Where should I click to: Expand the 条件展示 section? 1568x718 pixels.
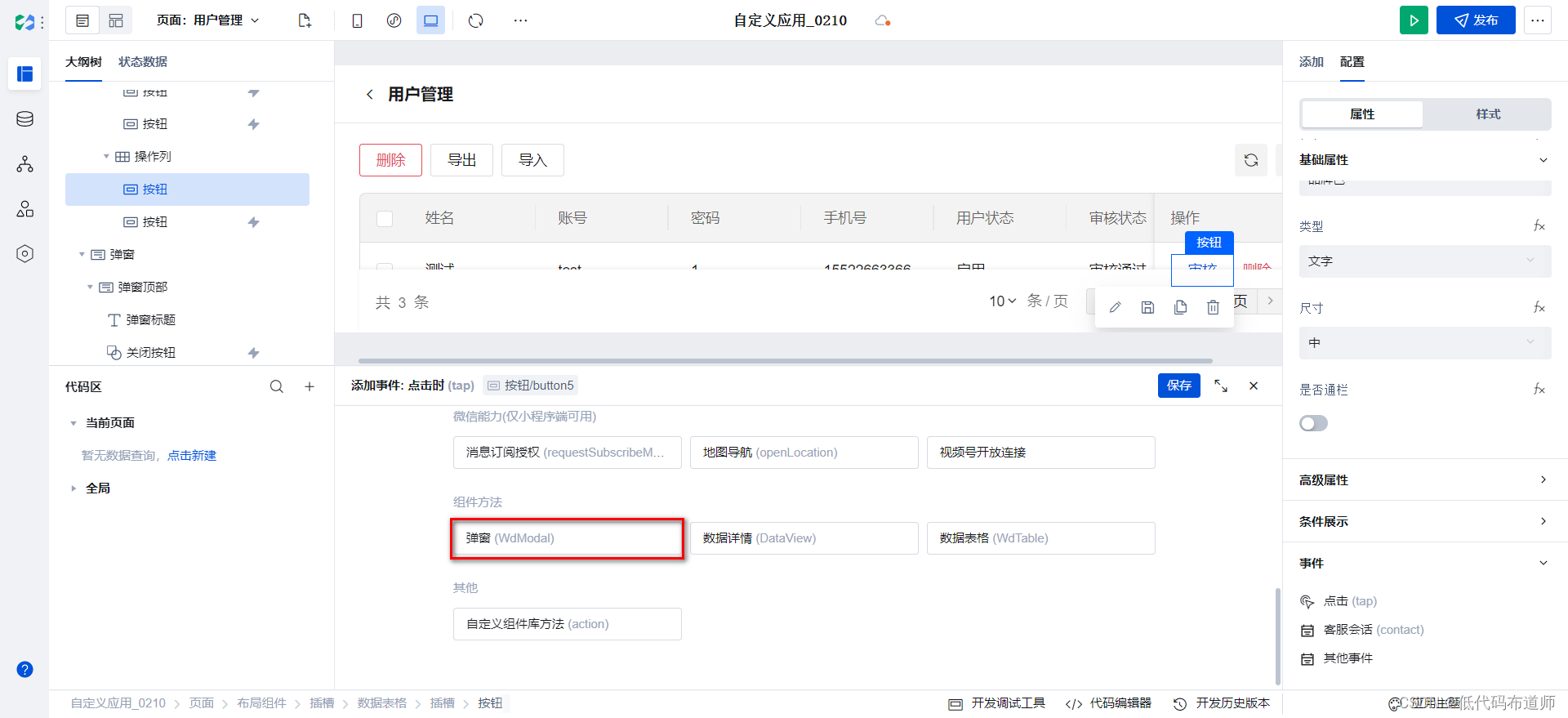pyautogui.click(x=1543, y=521)
